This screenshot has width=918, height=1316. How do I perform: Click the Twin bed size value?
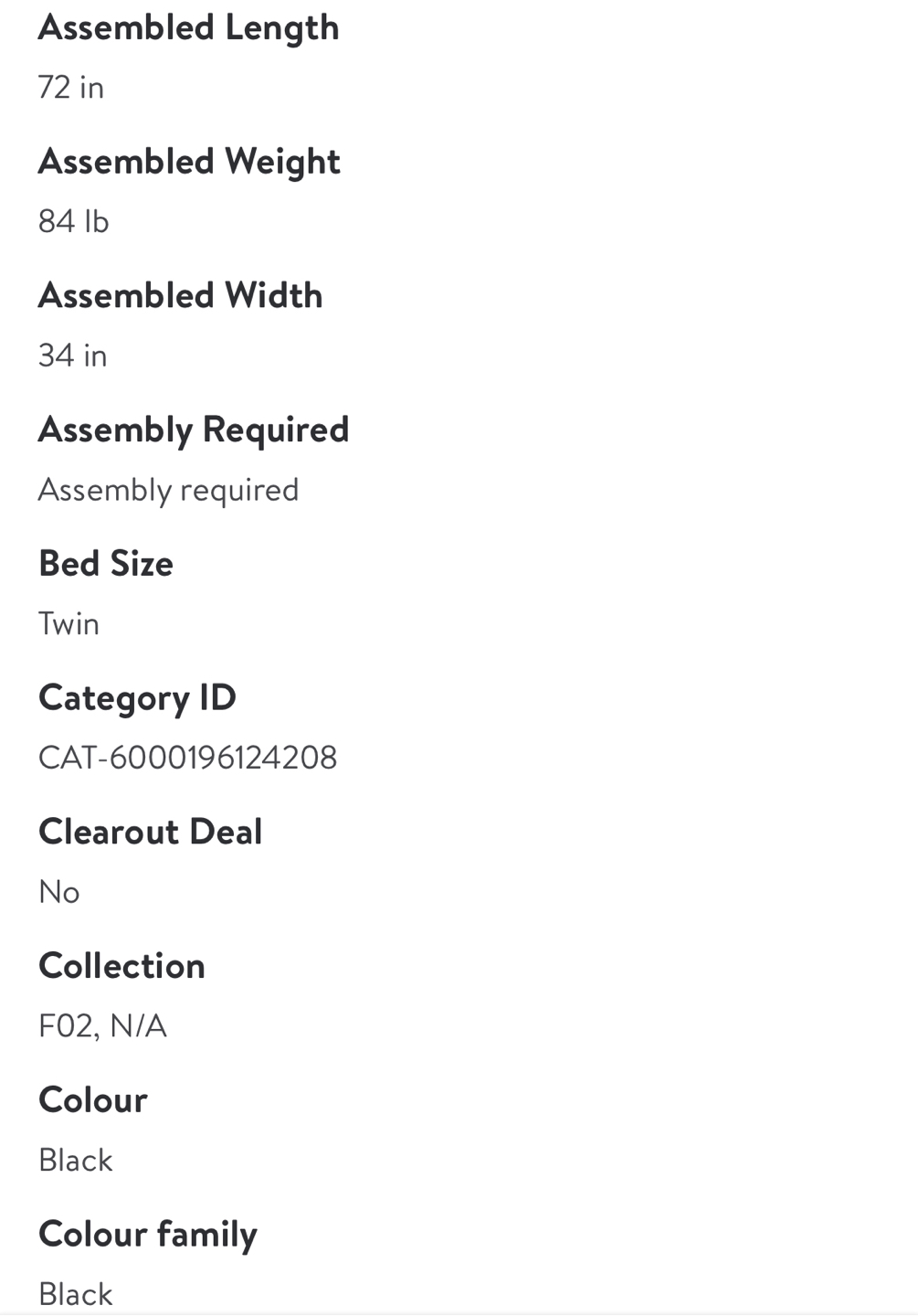(69, 624)
